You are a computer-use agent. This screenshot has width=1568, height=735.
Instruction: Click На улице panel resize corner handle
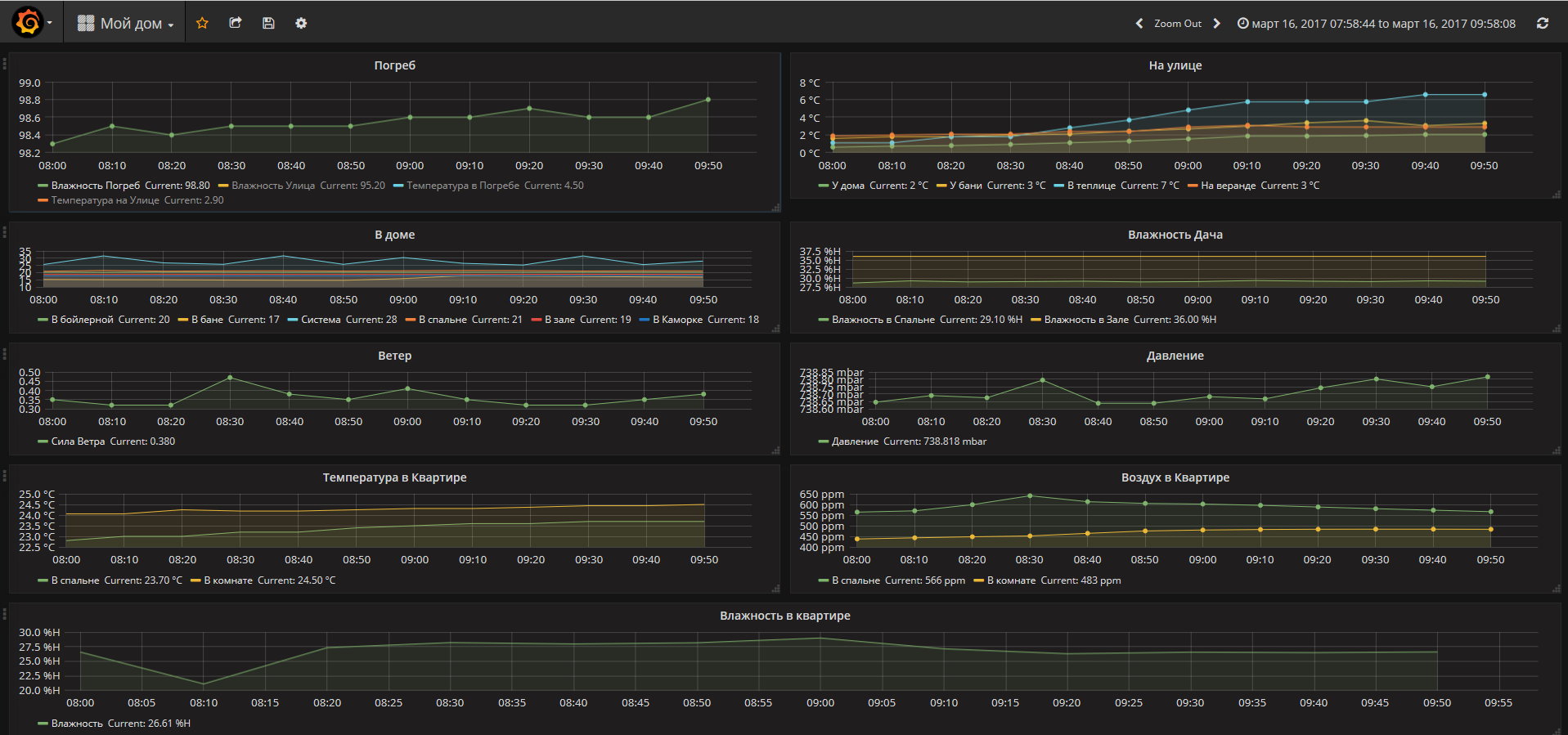(x=1557, y=195)
